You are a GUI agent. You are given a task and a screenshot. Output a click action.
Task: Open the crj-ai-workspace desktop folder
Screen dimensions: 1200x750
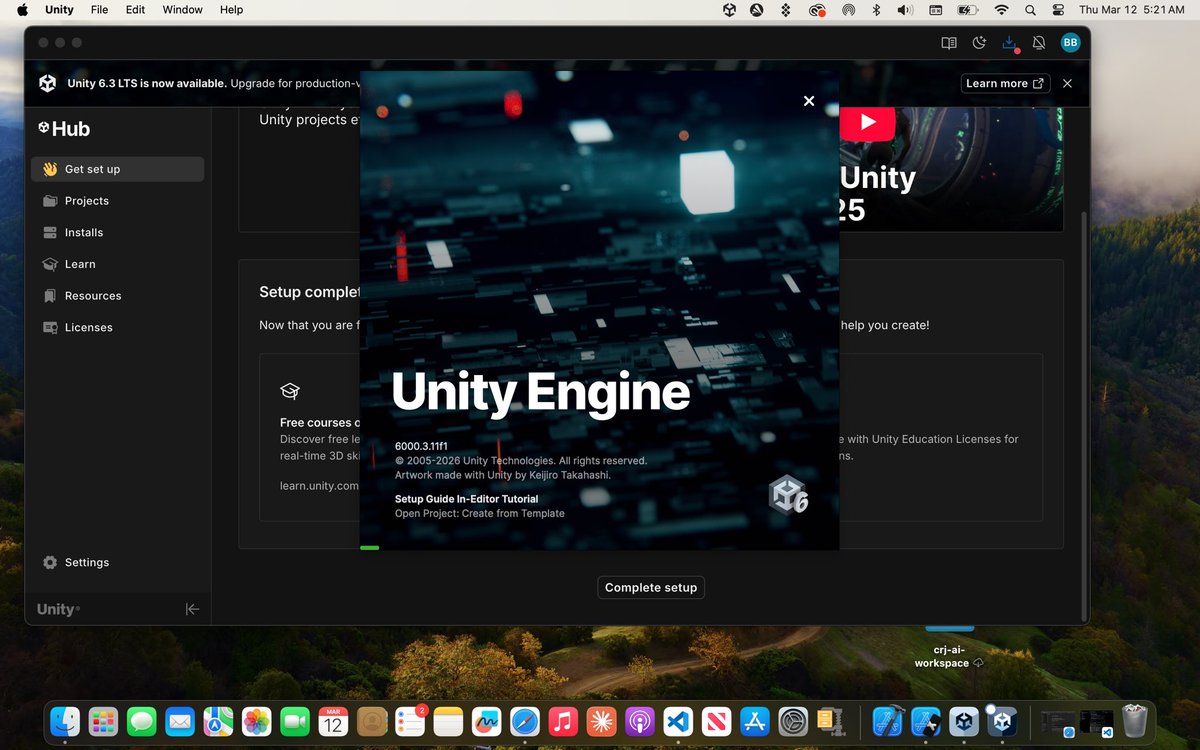point(949,645)
